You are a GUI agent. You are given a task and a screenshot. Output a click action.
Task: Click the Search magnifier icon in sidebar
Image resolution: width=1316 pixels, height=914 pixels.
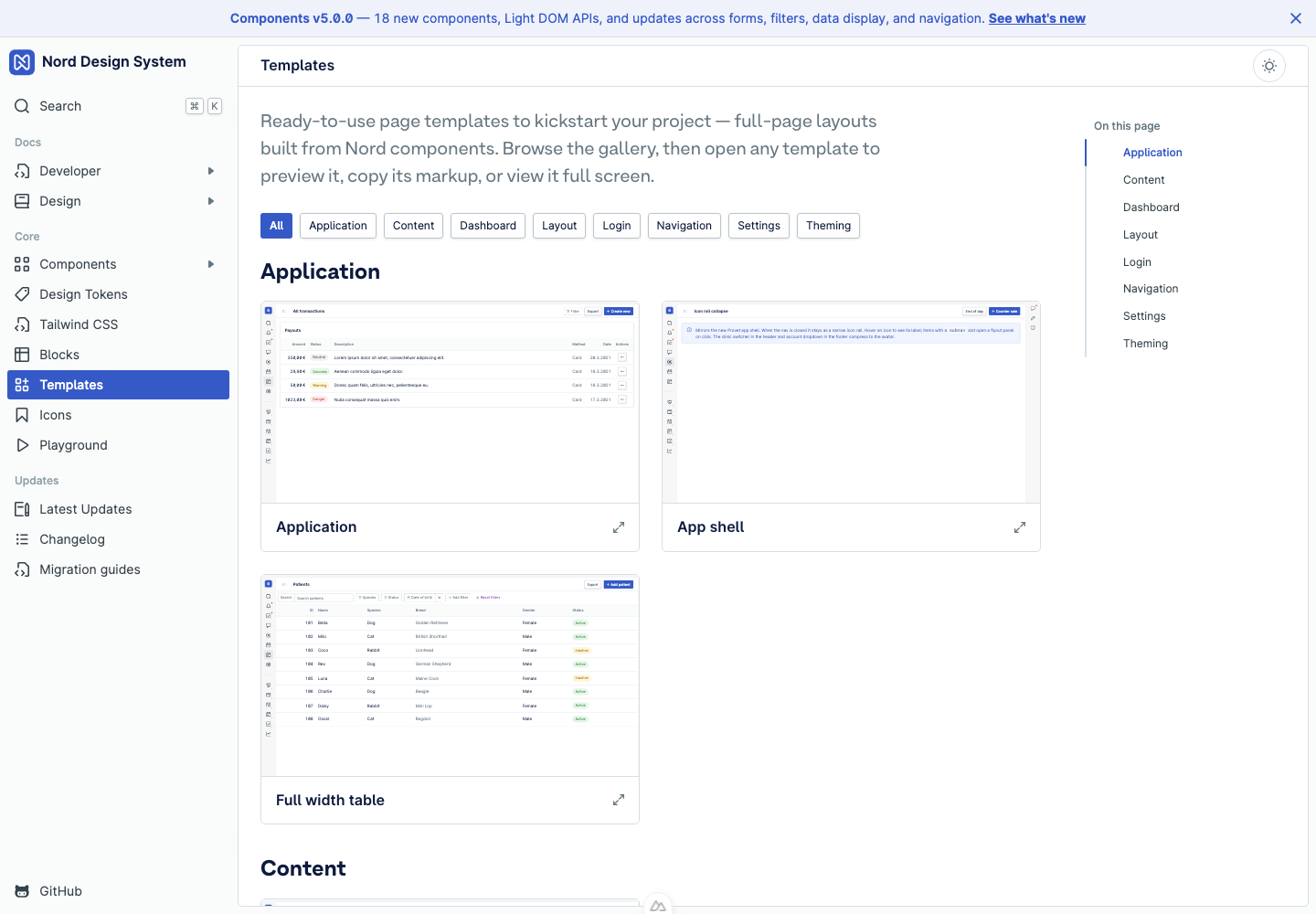[22, 106]
